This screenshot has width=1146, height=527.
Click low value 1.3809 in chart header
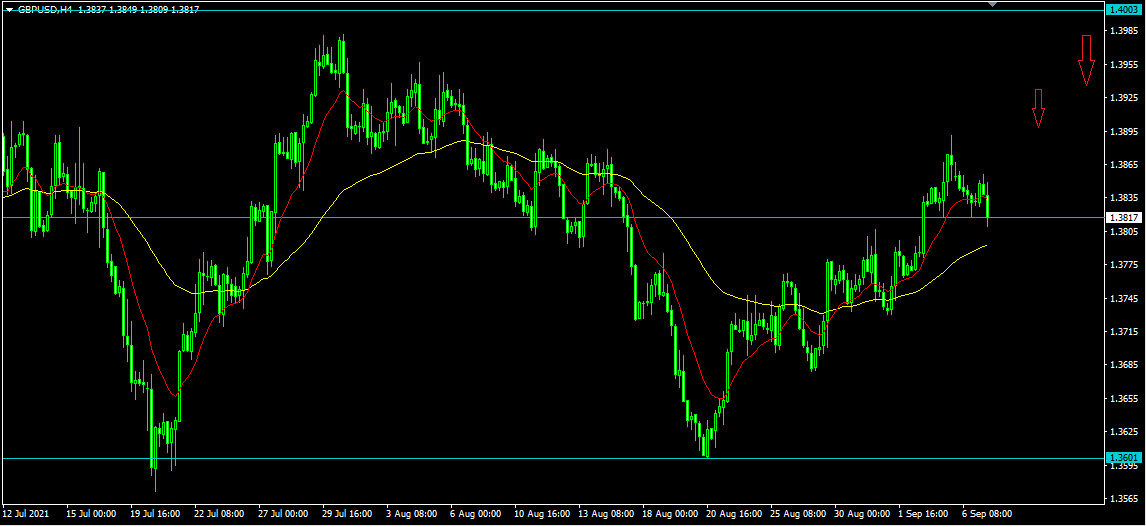(x=155, y=9)
